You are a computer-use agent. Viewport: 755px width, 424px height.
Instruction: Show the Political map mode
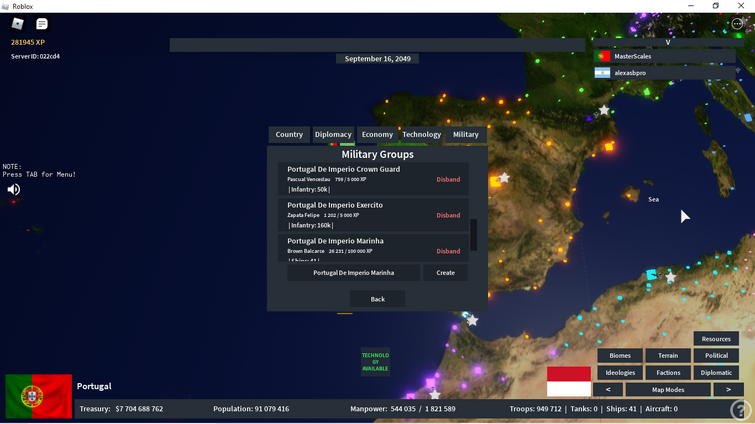pos(716,356)
